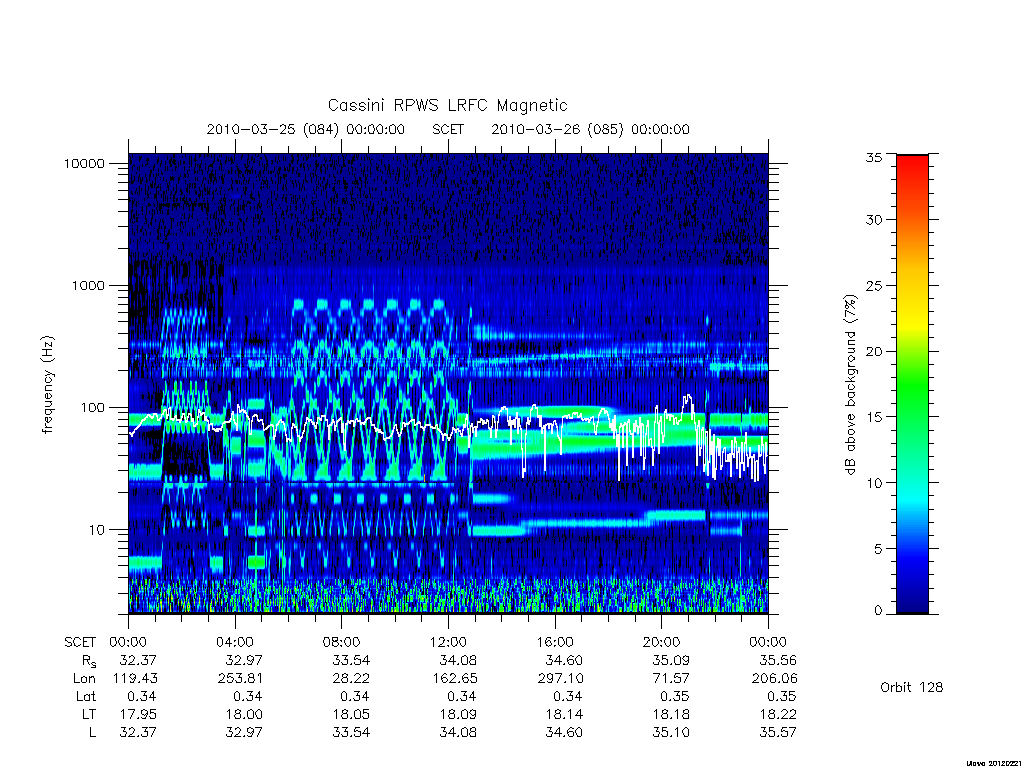Click the plot title 'Cassini RPWS LRFC Magnetic'

click(x=447, y=105)
